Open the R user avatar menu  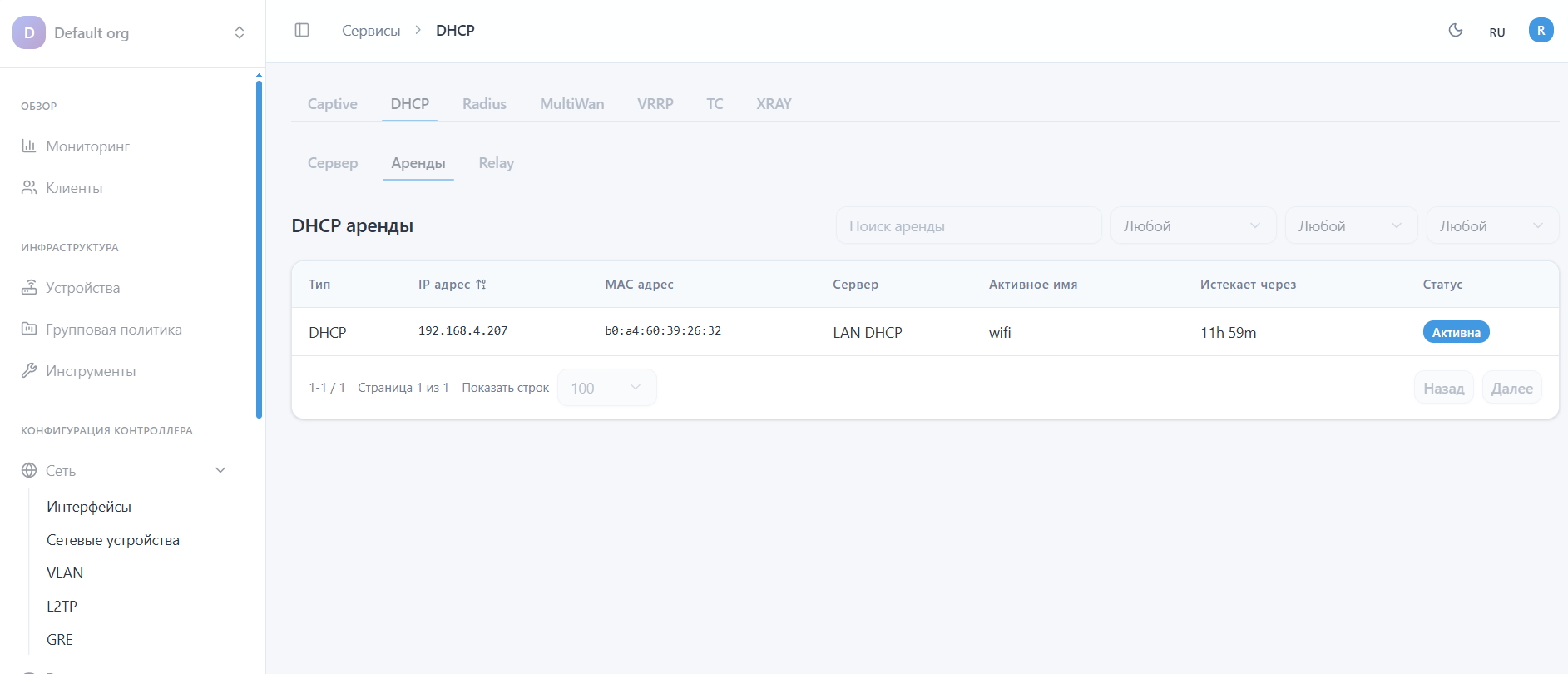(x=1541, y=30)
